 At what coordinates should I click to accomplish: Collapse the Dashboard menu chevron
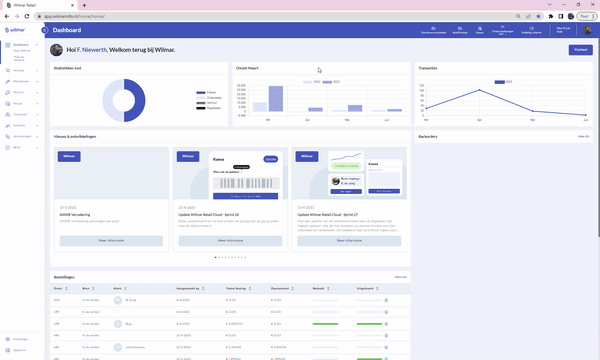[37, 45]
